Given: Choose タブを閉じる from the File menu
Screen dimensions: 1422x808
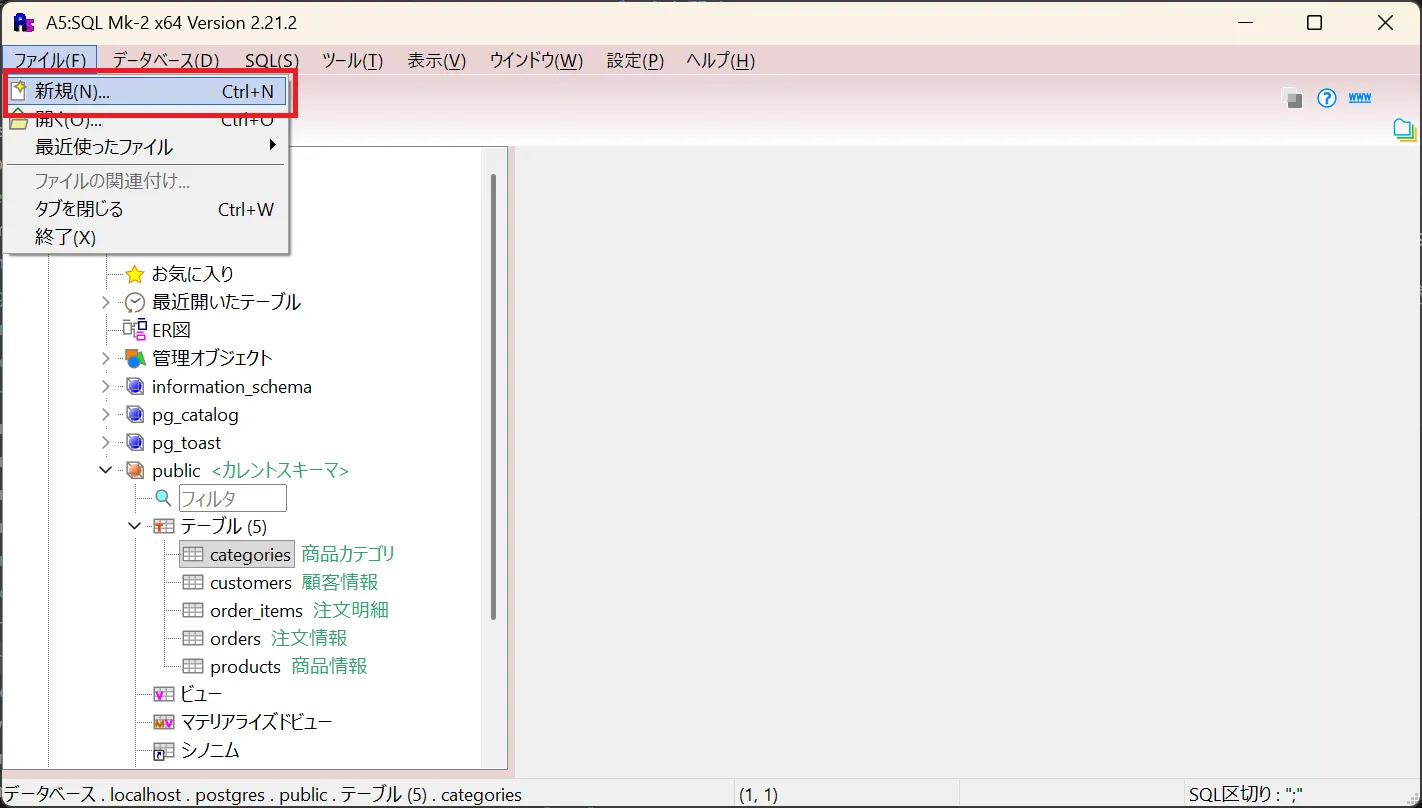Looking at the screenshot, I should pos(146,209).
